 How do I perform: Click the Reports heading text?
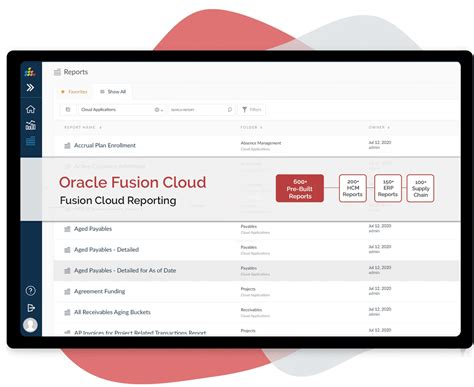click(76, 72)
